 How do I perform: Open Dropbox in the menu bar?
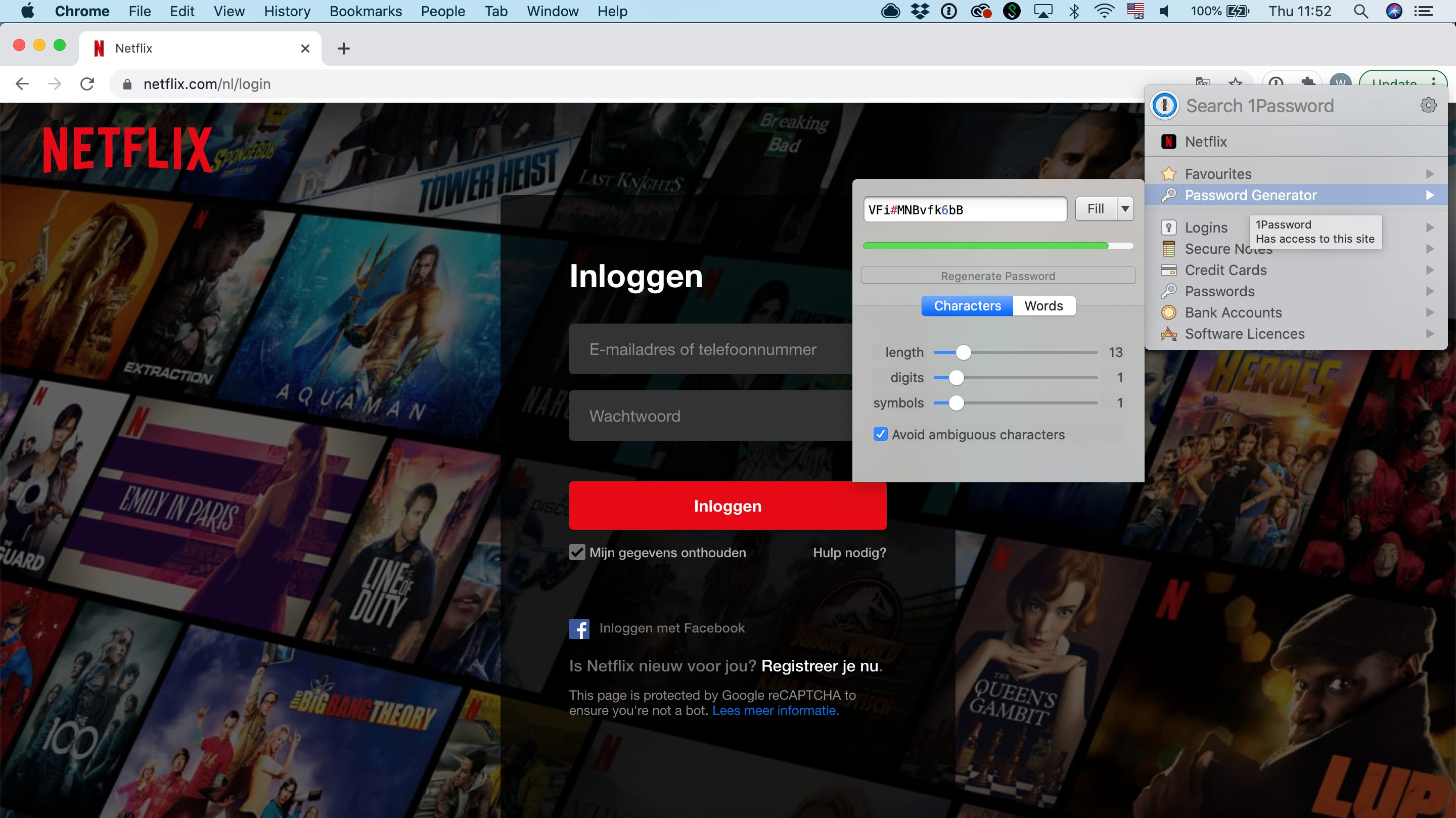[x=920, y=11]
